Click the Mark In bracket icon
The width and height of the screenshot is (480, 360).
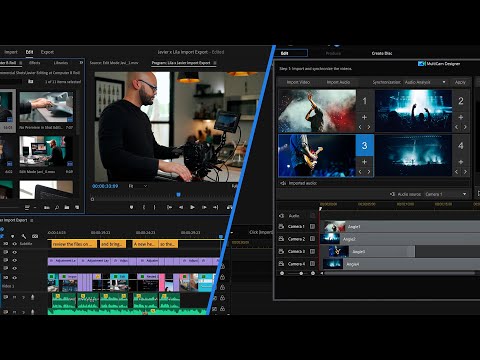tap(144, 207)
